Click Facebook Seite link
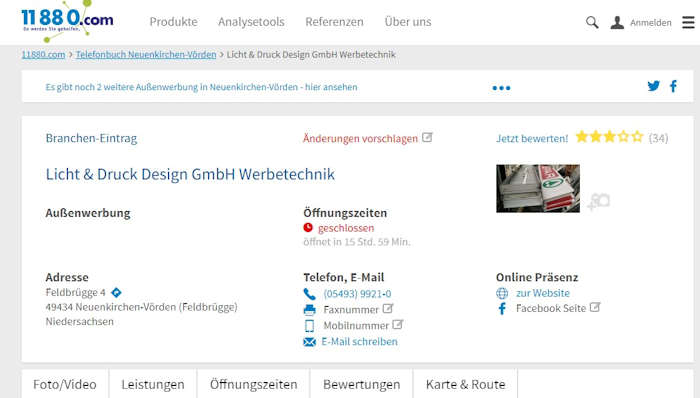This screenshot has width=700, height=398. [551, 308]
